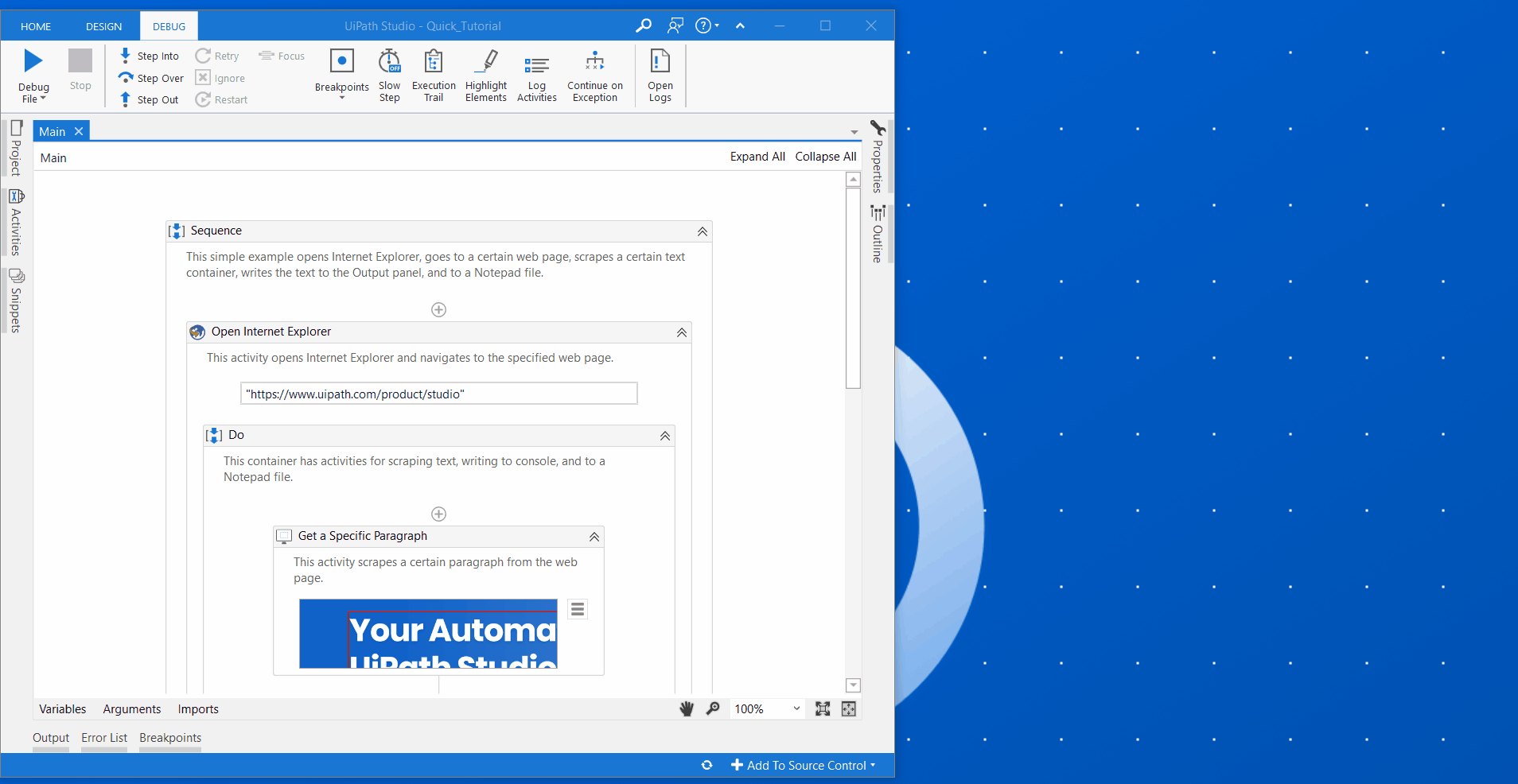
Task: Open the Outline side panel
Action: tap(878, 234)
